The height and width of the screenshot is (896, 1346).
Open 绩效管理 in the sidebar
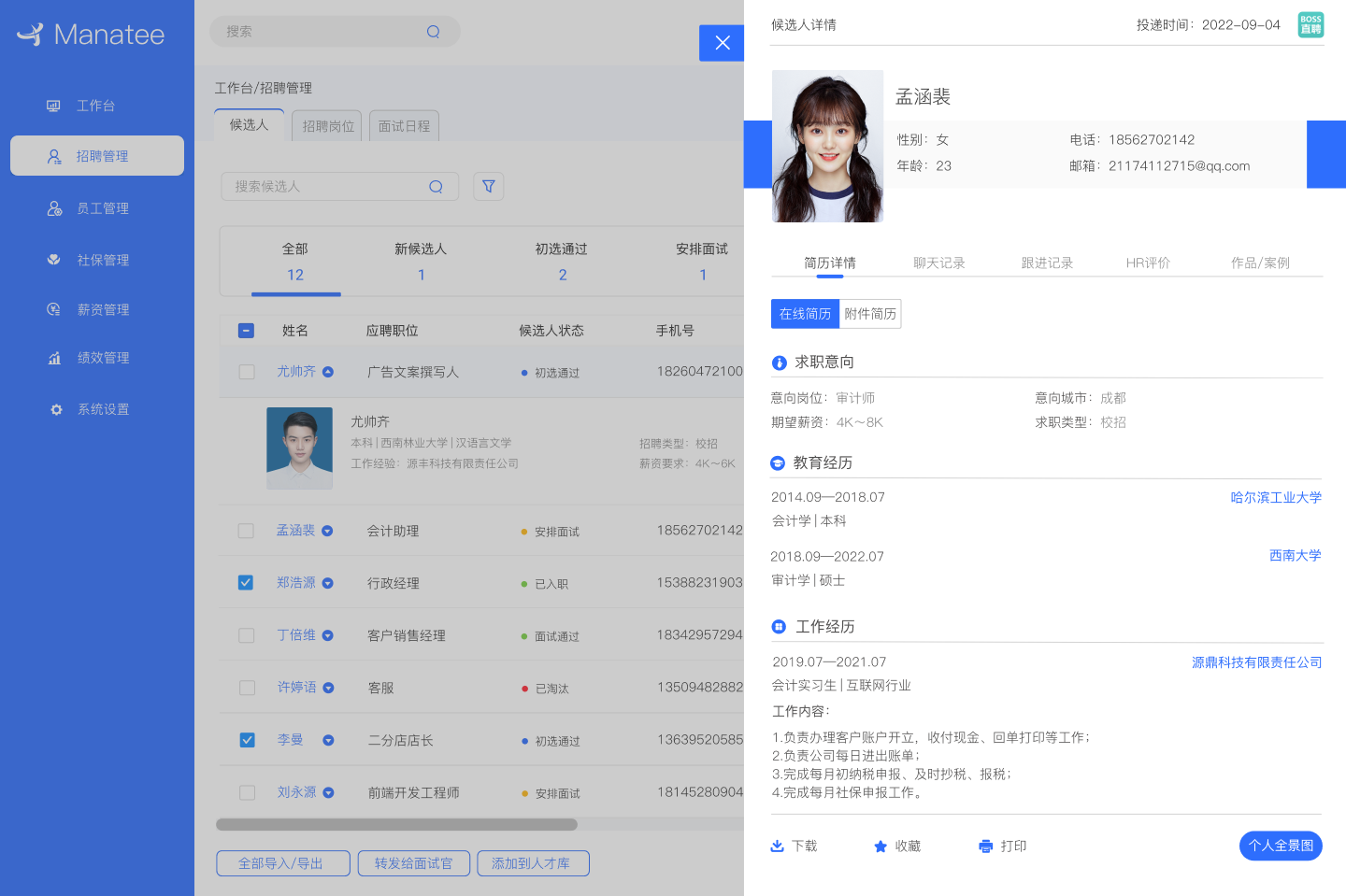coord(96,357)
